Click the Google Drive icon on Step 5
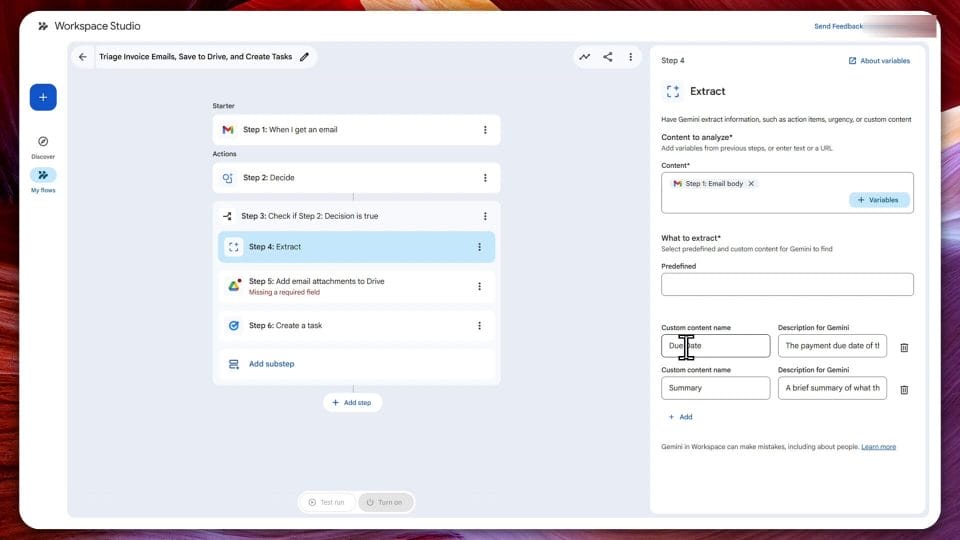This screenshot has width=960, height=540. (234, 286)
